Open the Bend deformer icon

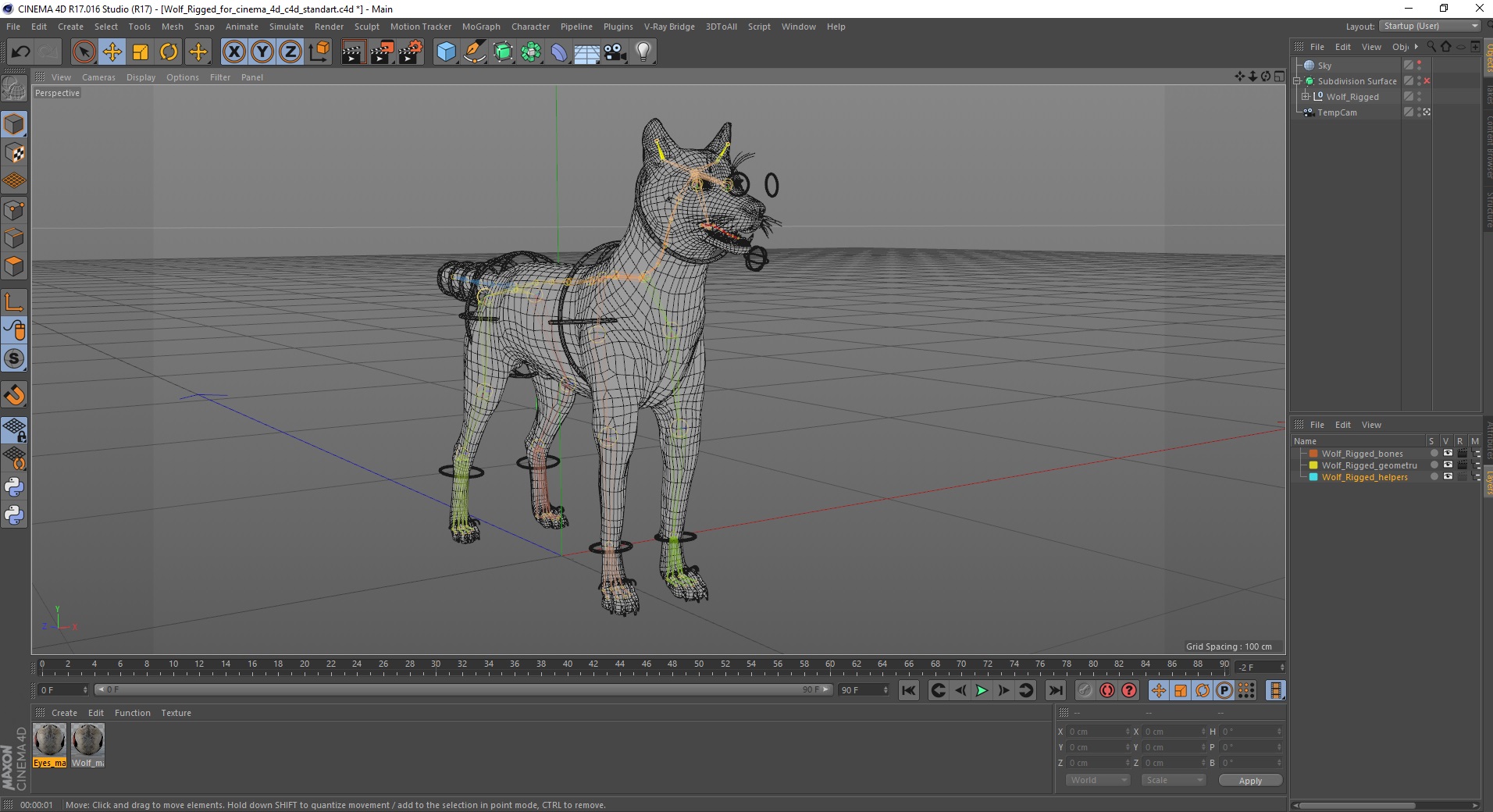560,52
